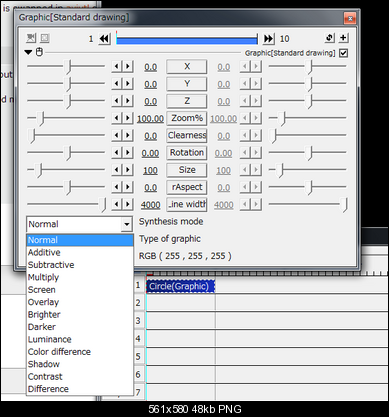Decrease rAspect value with left arrow
This screenshot has width=389, height=417.
coord(117,187)
